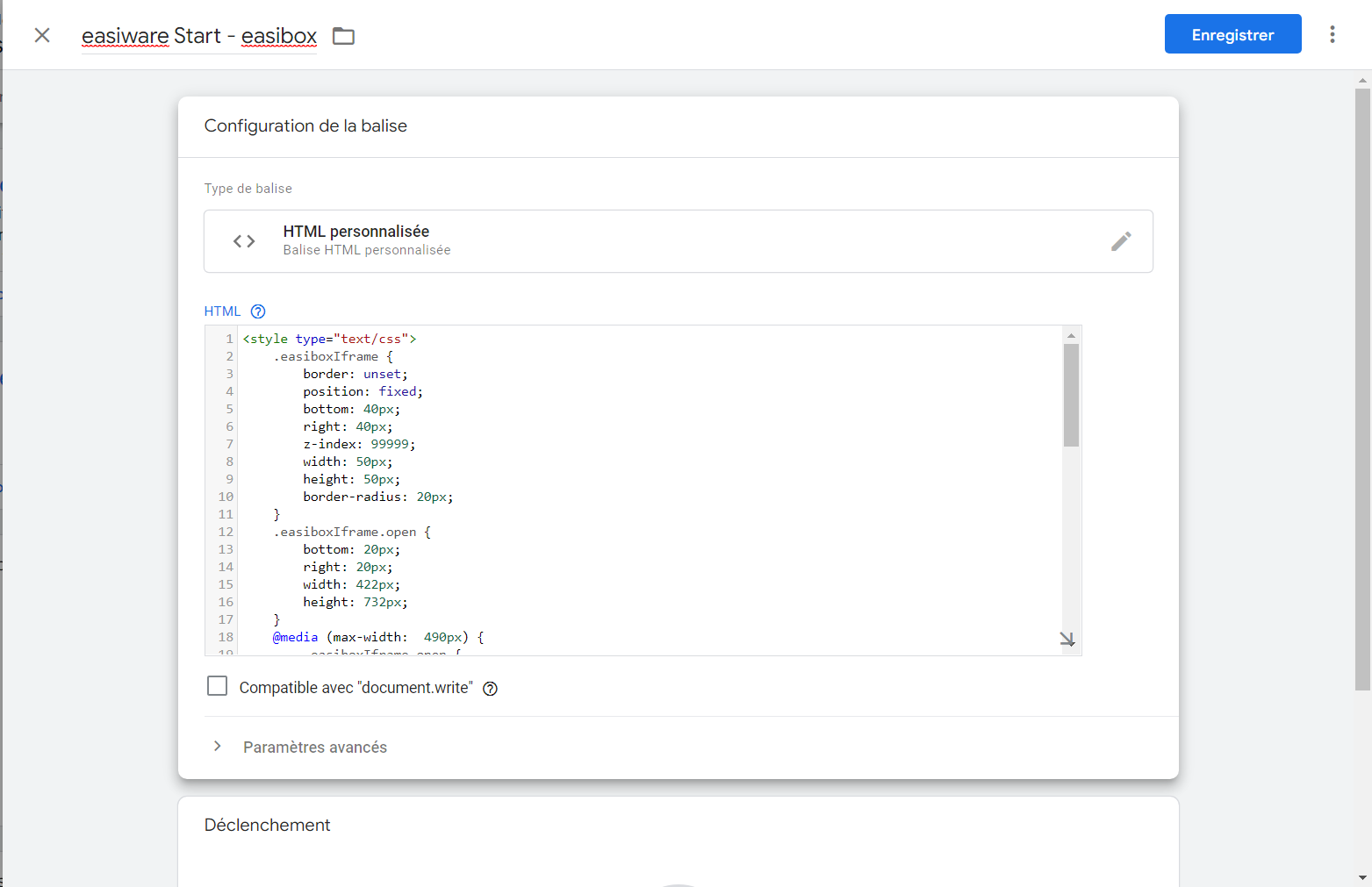Click the code brackets icon for HTML personnalisée

point(244,241)
